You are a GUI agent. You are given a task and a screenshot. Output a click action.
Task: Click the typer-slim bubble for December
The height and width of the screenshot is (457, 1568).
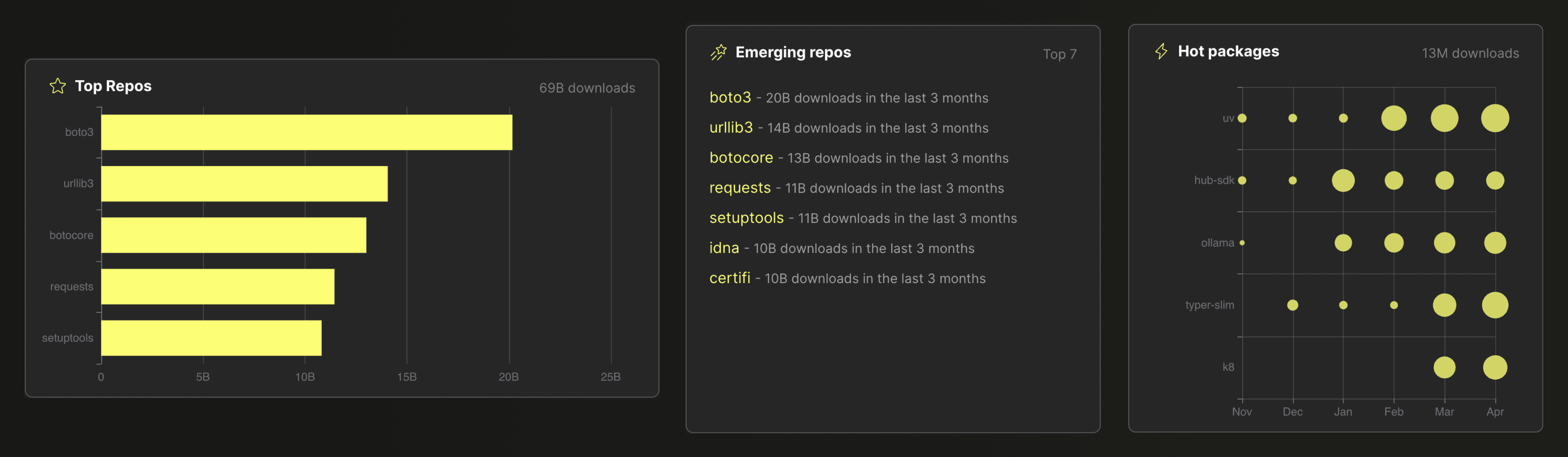[1292, 305]
